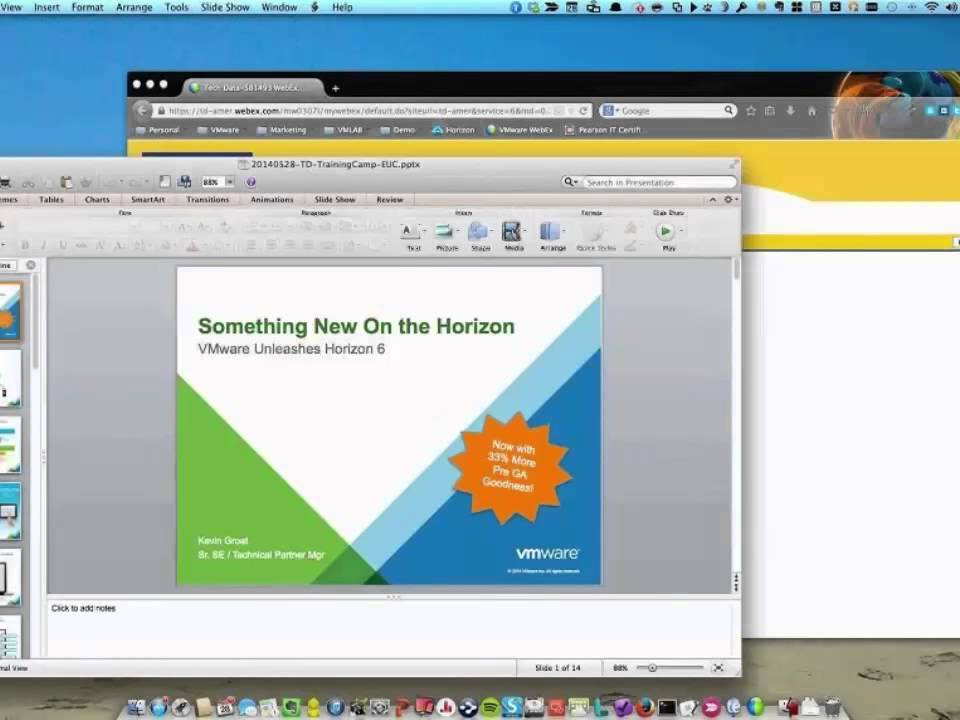
Task: Click the Save icon in PowerPoint toolbar
Action: [184, 182]
